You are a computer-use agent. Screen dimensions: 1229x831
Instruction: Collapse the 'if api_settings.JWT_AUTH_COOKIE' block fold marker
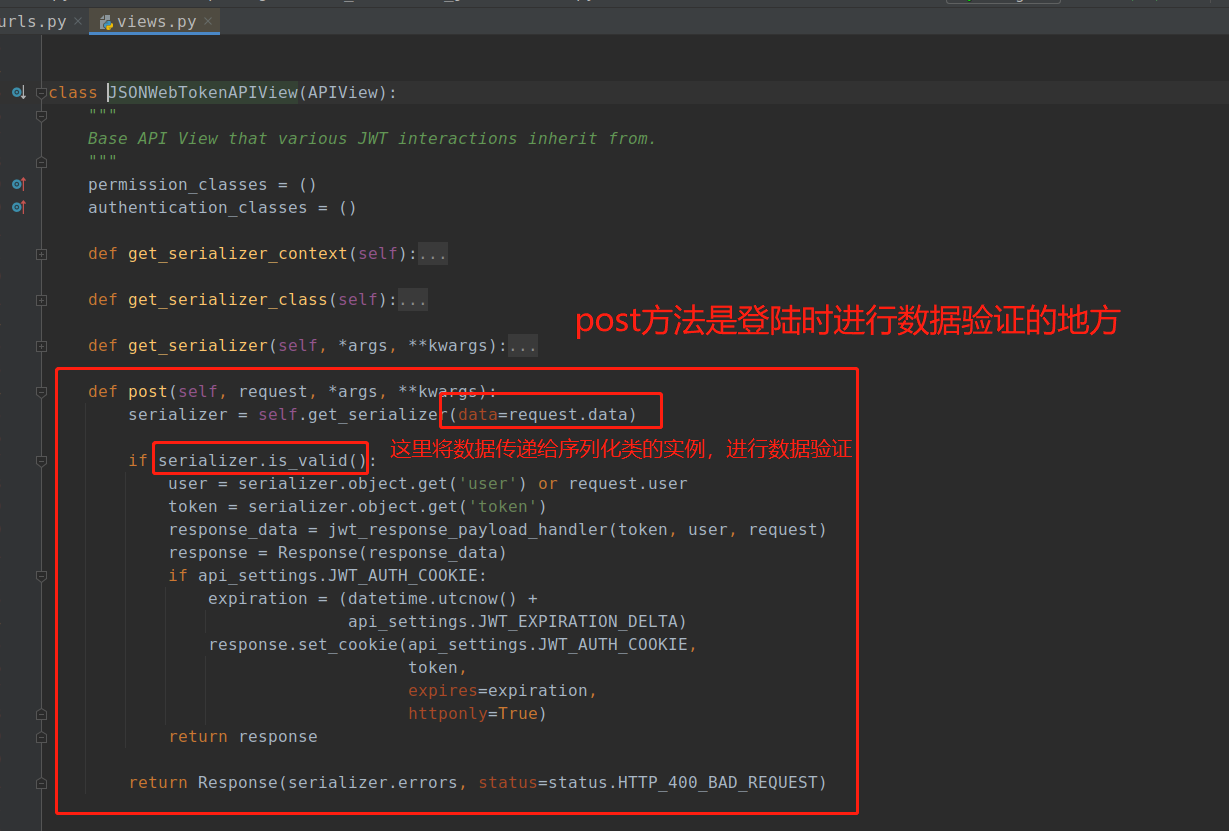[x=41, y=576]
